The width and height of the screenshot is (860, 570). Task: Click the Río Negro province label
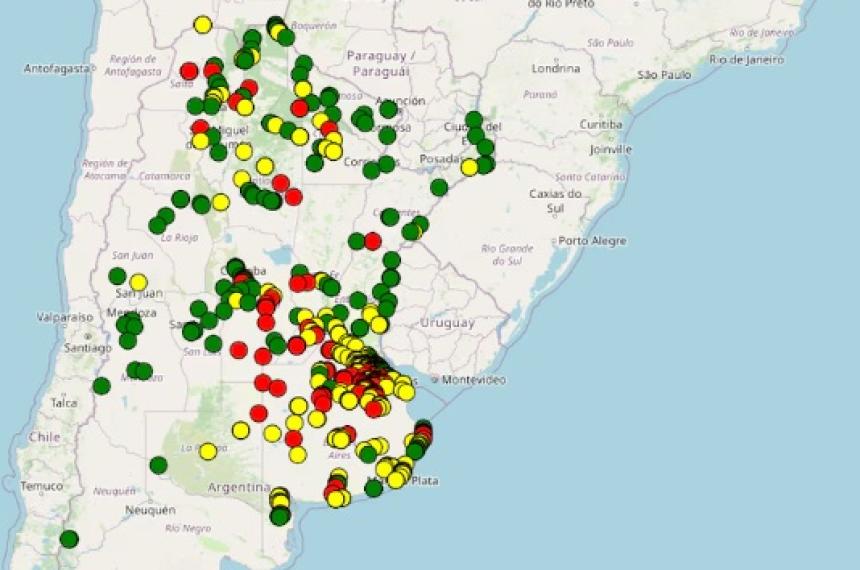coord(188,529)
